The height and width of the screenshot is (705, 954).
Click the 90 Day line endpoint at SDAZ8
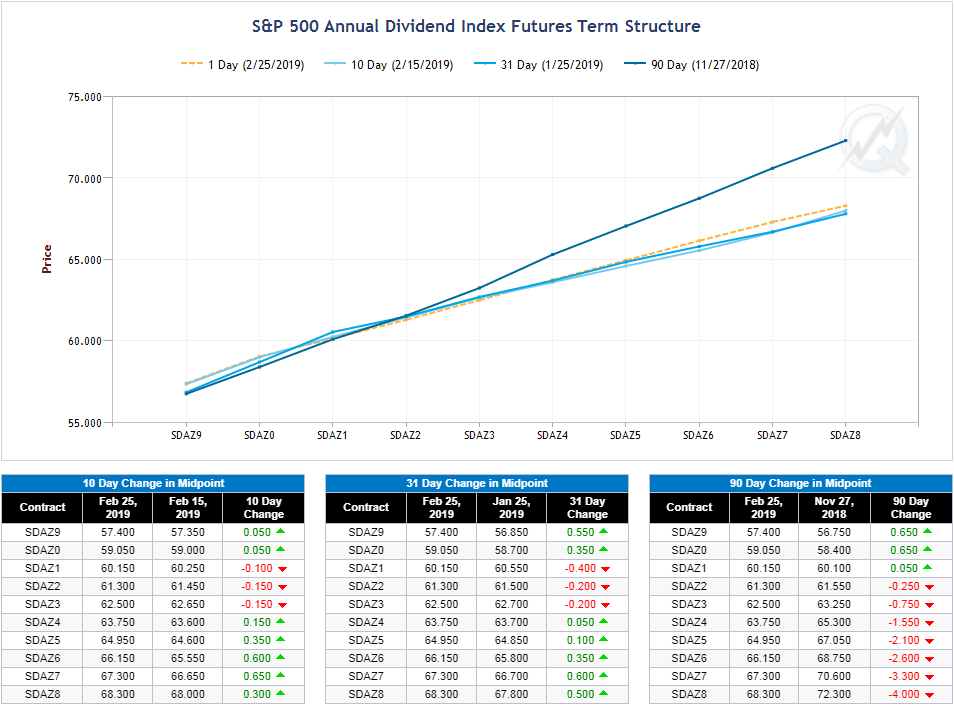tap(846, 140)
